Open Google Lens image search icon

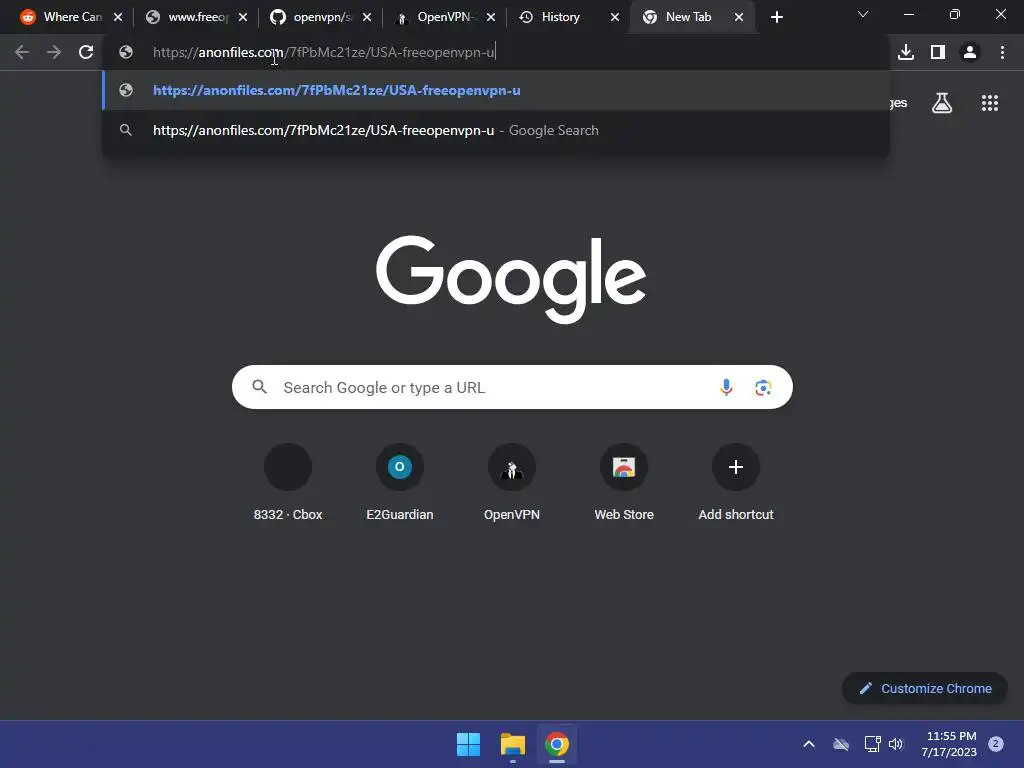[763, 387]
